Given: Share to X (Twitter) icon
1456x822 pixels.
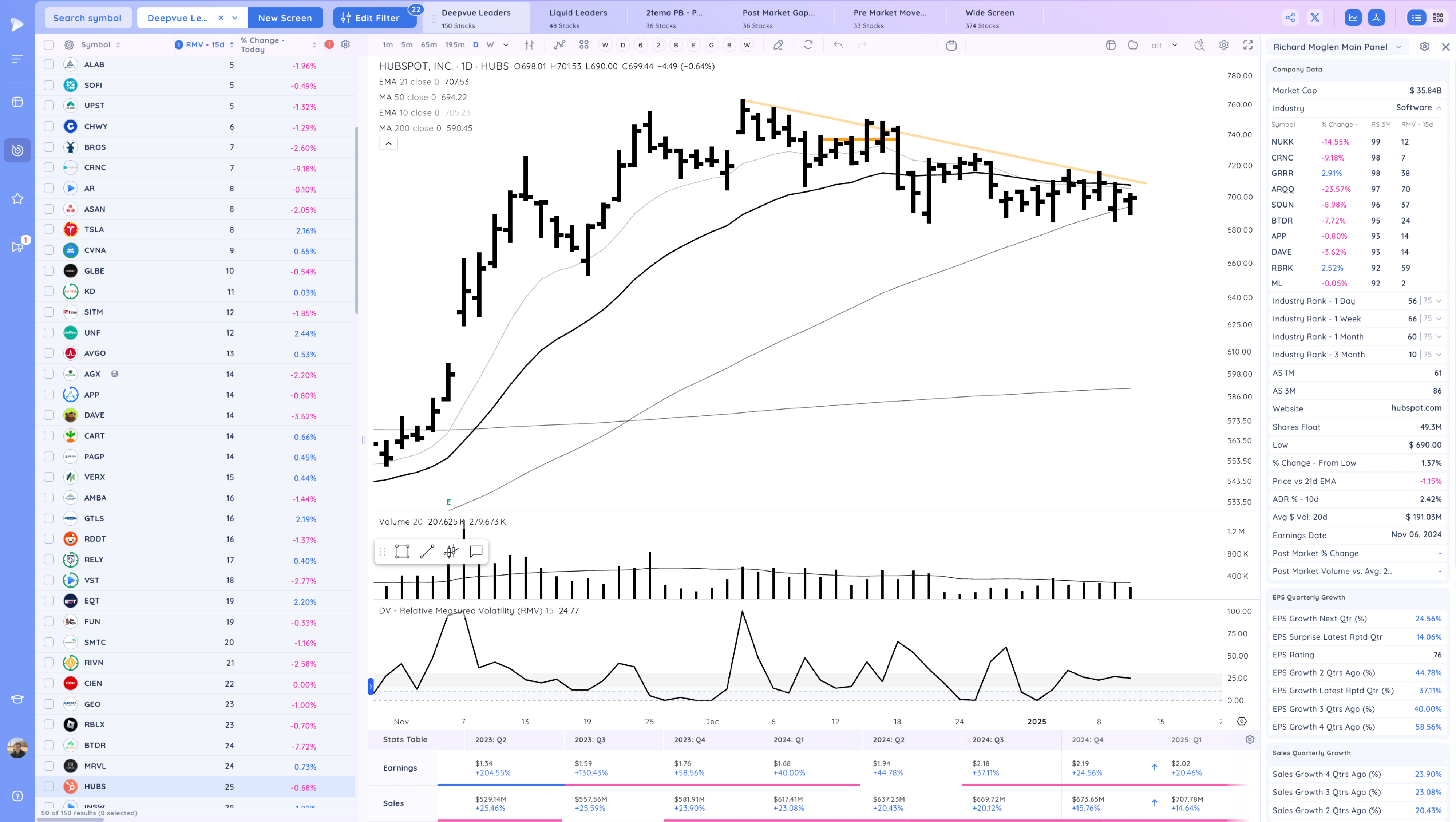Looking at the screenshot, I should pyautogui.click(x=1315, y=17).
